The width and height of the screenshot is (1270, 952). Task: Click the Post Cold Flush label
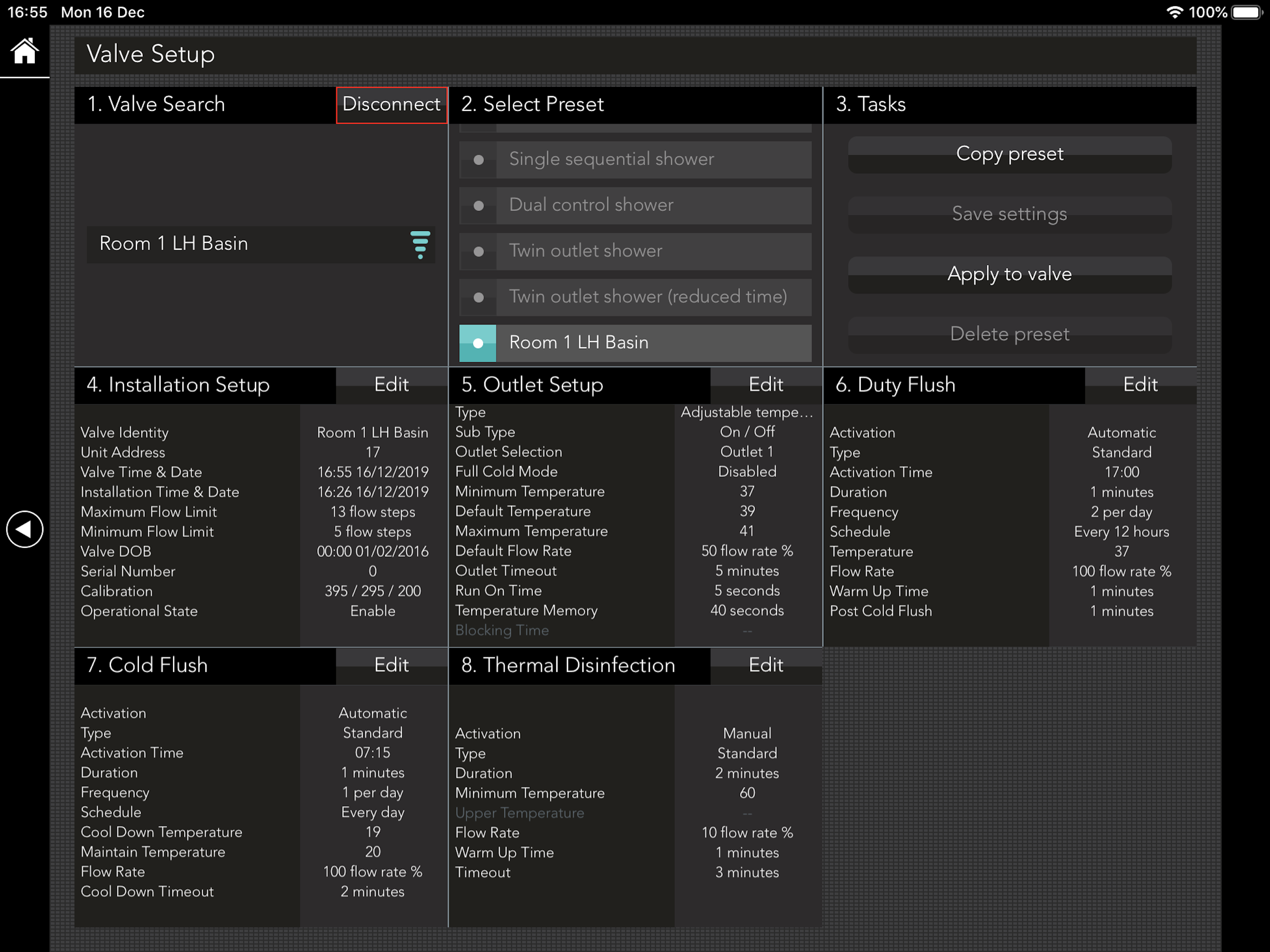tap(880, 611)
